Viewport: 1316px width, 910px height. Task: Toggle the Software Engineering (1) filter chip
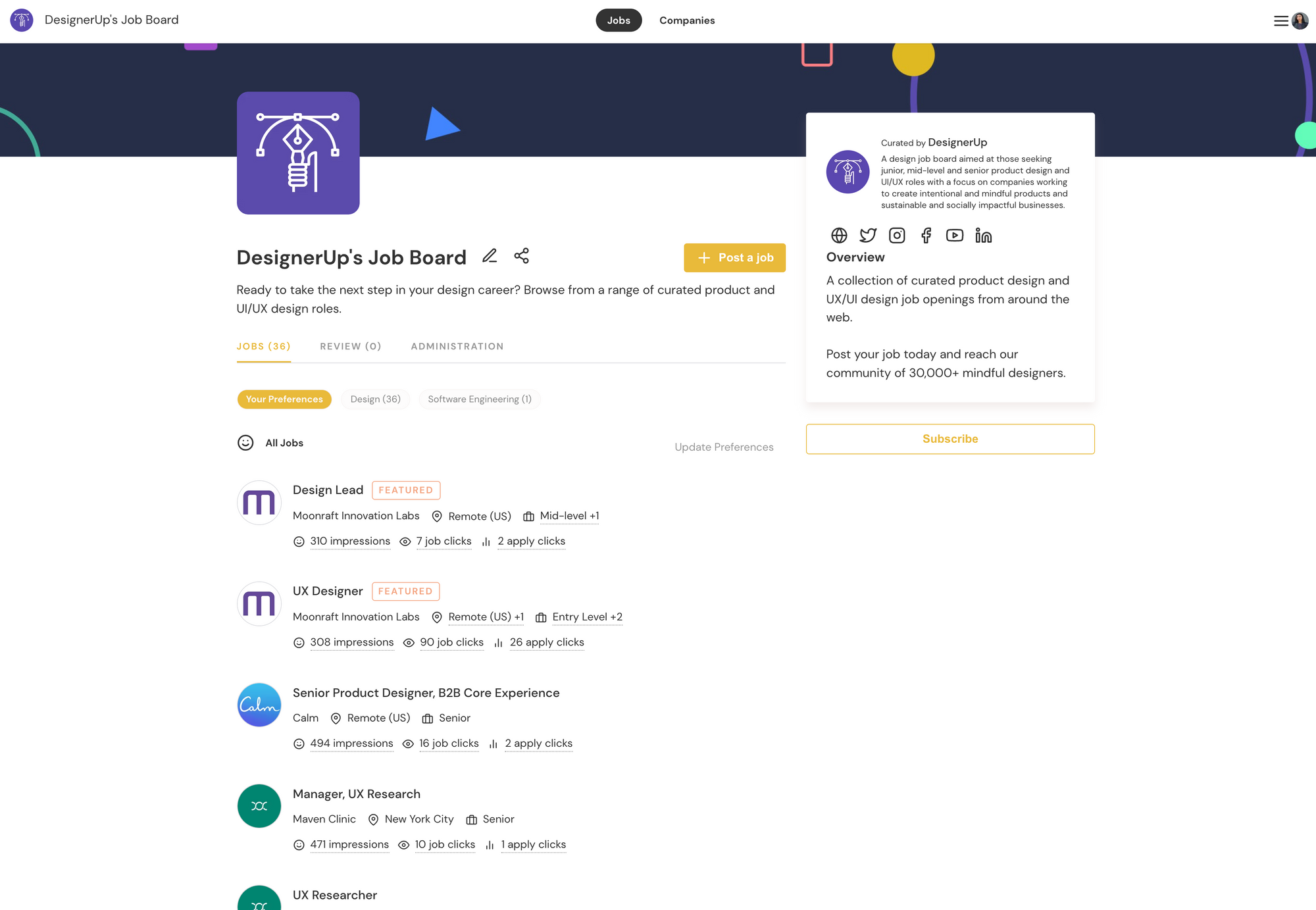pyautogui.click(x=480, y=399)
